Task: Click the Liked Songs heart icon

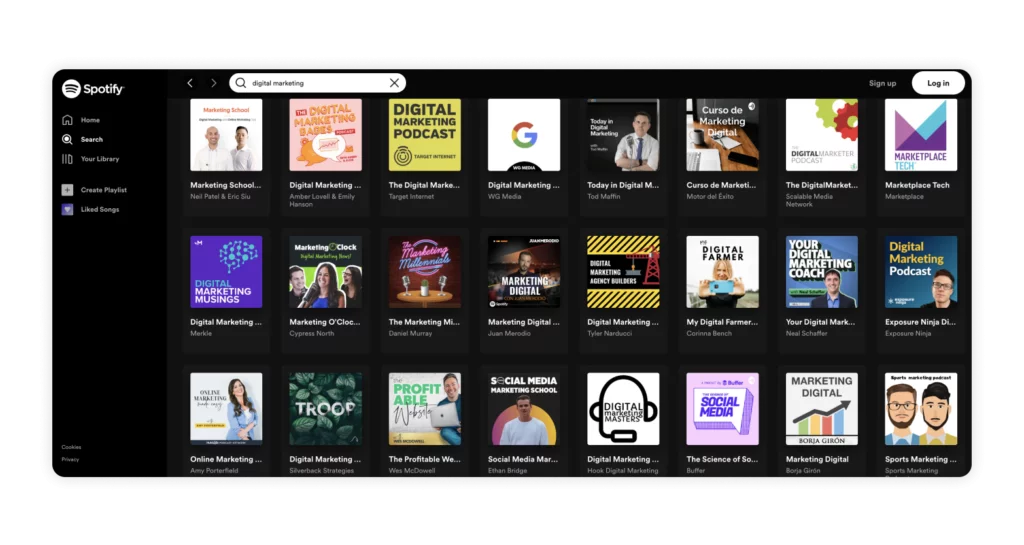Action: (67, 210)
